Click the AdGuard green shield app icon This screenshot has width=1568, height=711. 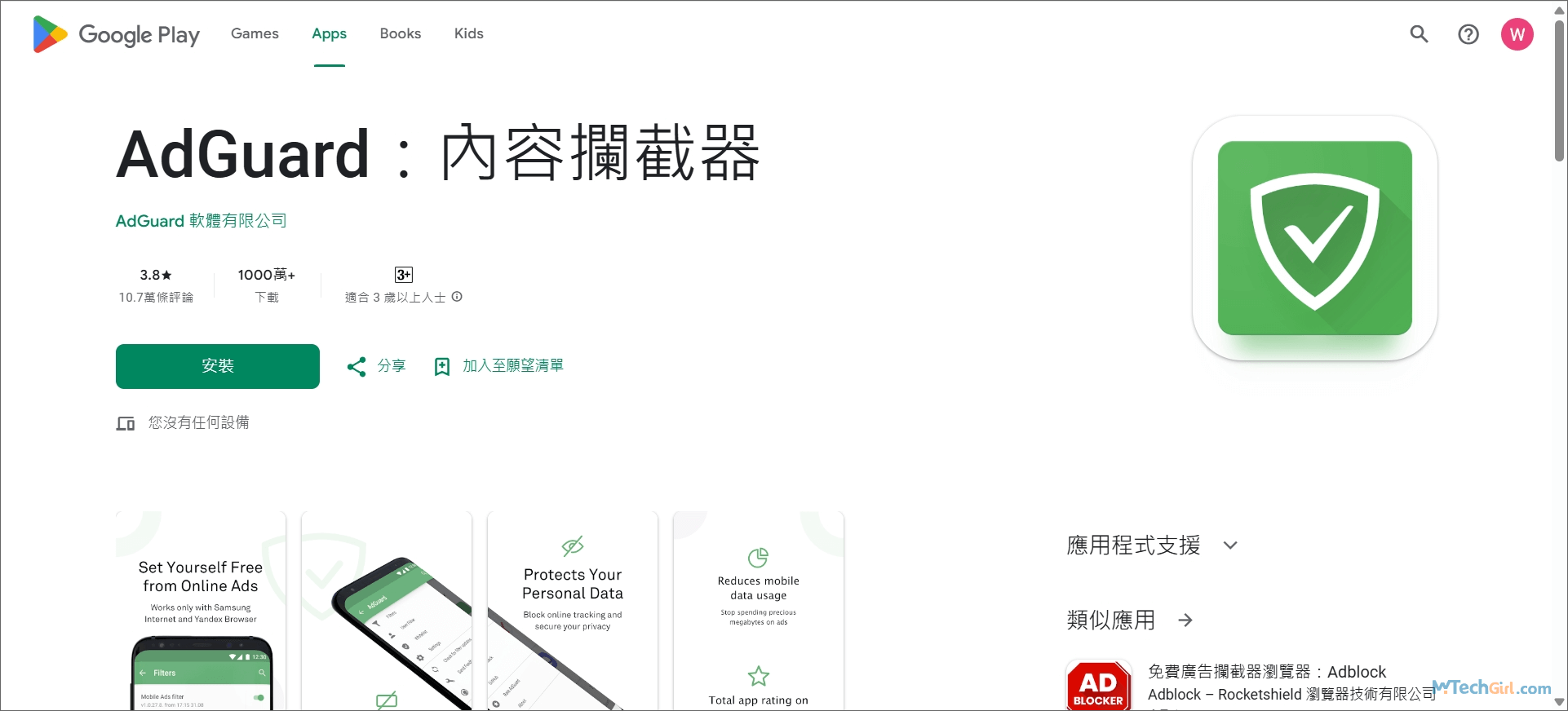[1314, 238]
